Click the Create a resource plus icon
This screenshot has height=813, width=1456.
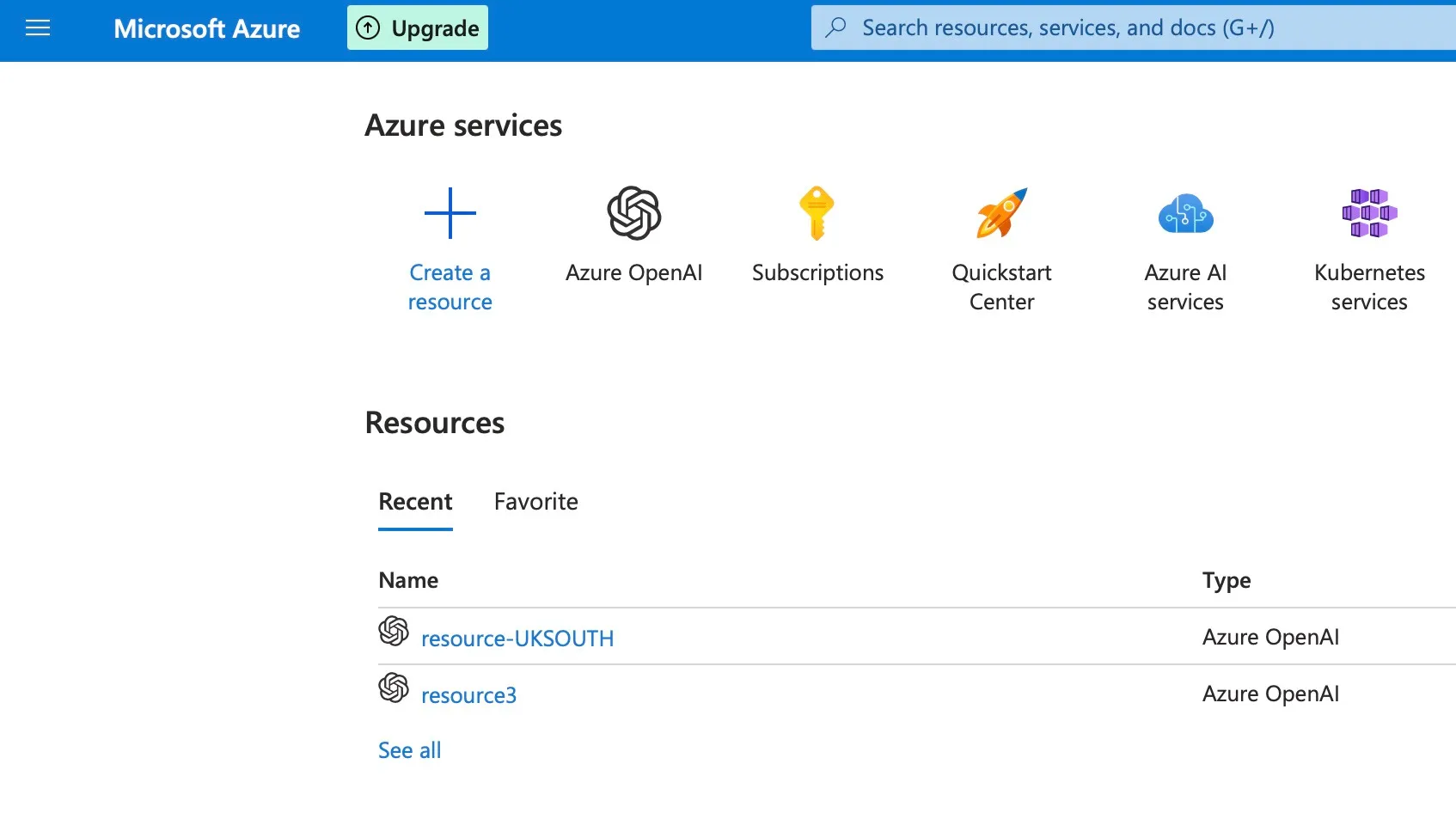450,213
